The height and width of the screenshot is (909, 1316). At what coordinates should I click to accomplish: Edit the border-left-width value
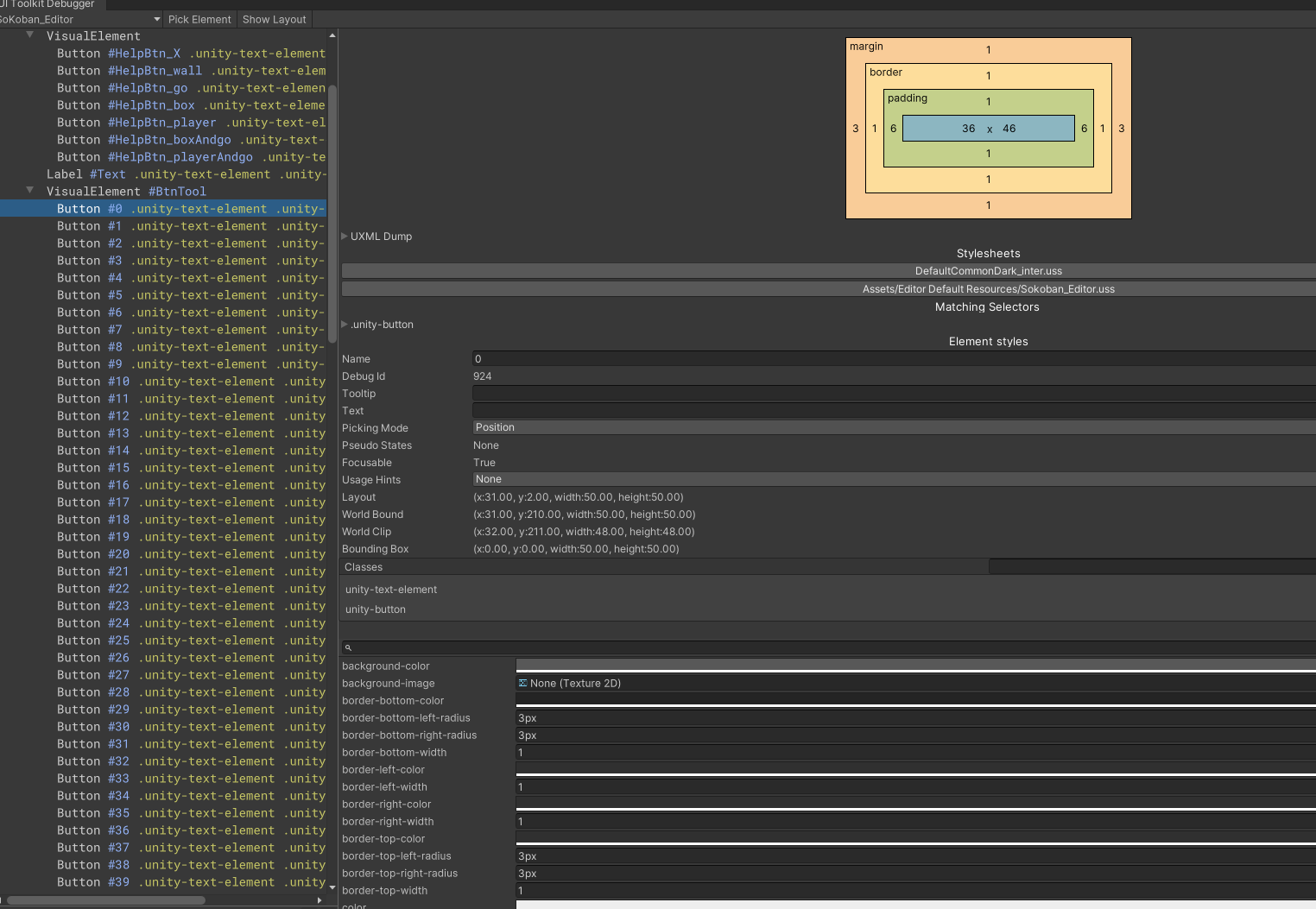pos(916,787)
